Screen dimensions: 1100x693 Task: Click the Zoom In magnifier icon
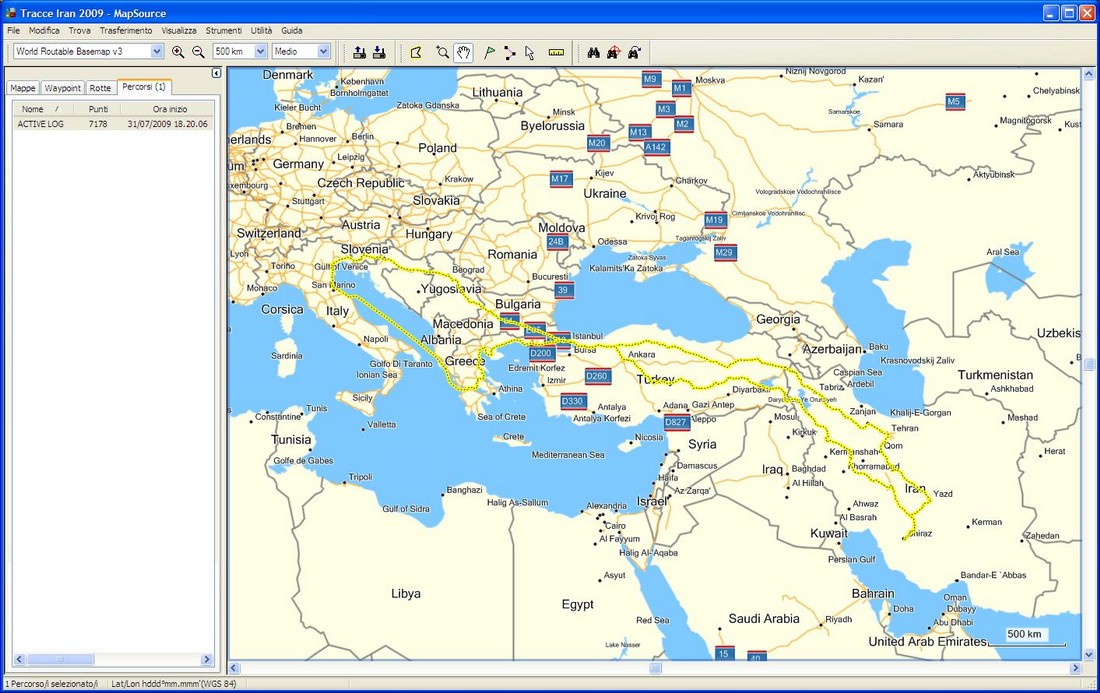[x=178, y=52]
